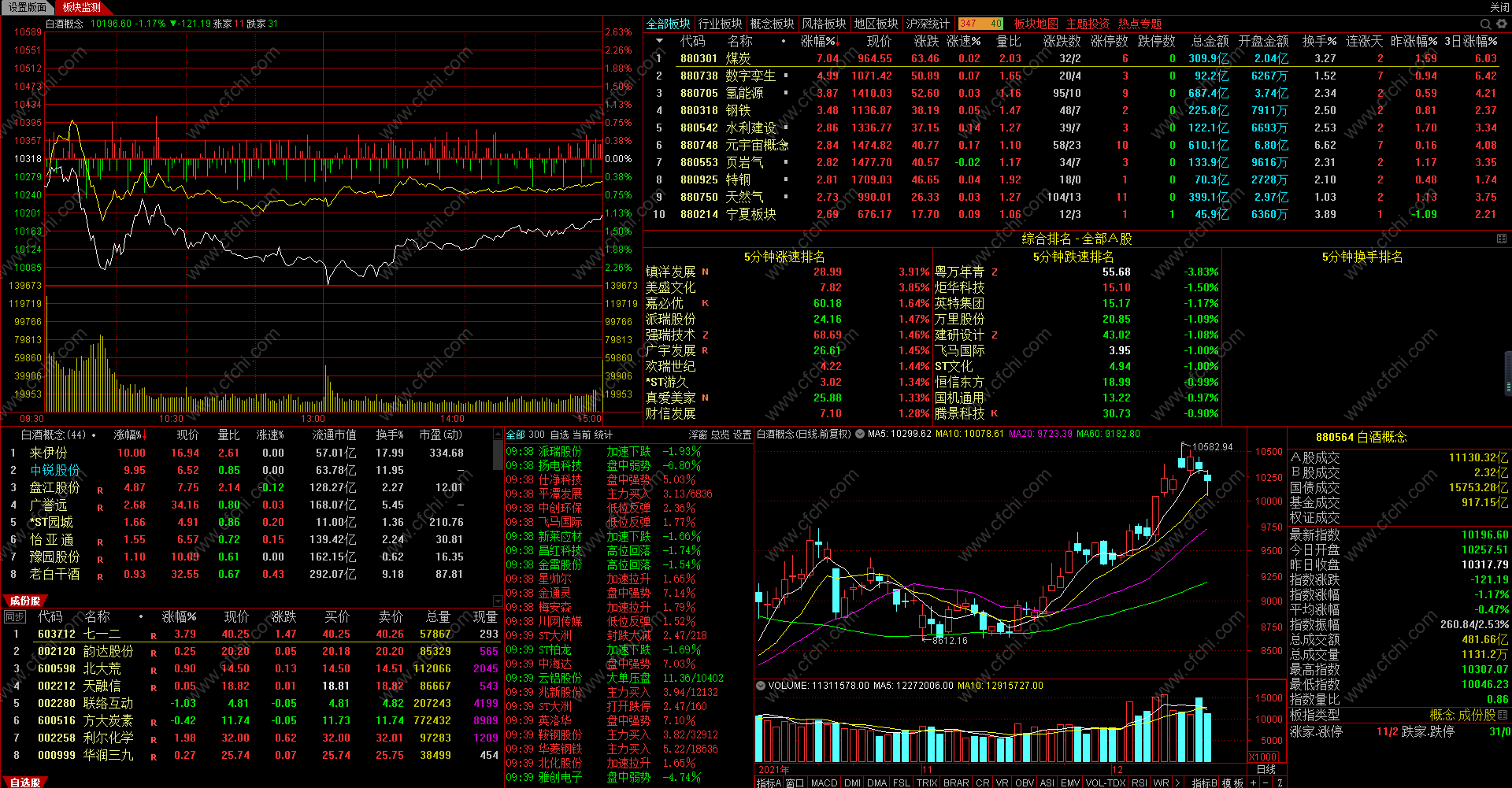The image size is (1512, 788).
Task: Sort by 涨幅% column in sector table
Action: 819,41
